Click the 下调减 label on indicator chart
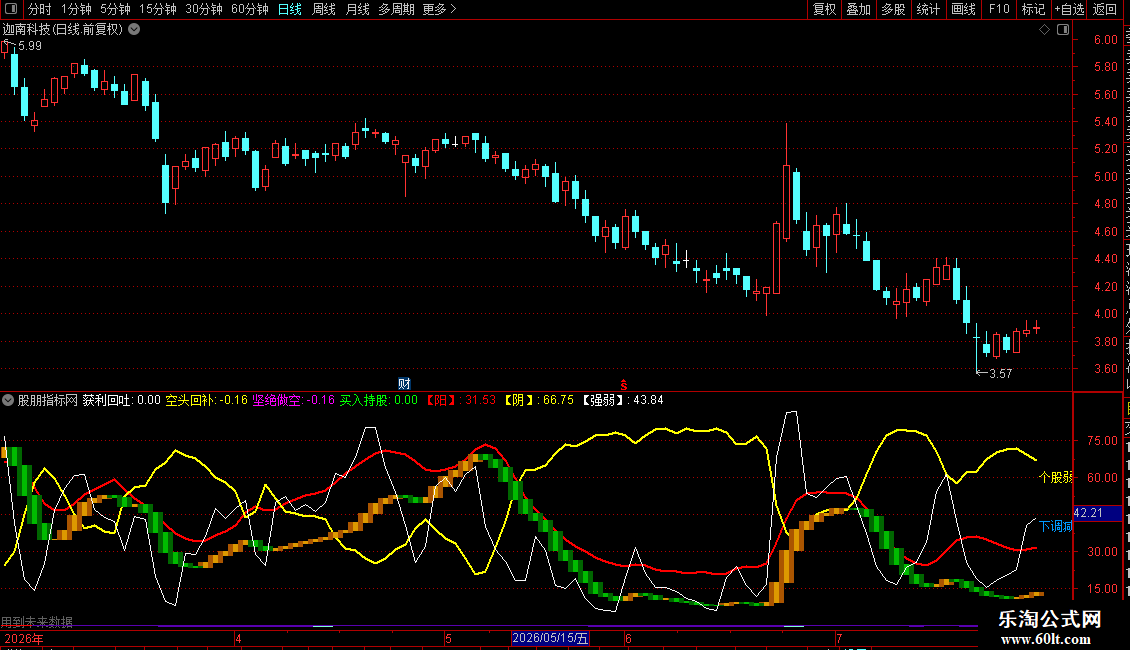The height and width of the screenshot is (650, 1130). [x=1056, y=526]
